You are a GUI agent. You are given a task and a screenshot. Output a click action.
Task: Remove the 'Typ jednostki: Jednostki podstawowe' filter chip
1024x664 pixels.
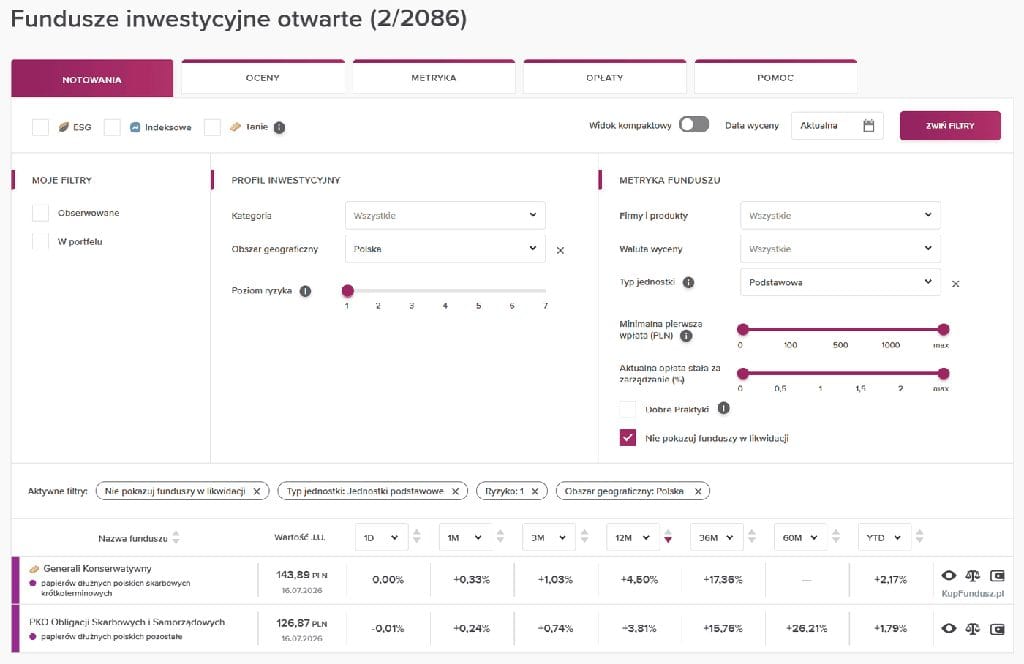[x=455, y=491]
